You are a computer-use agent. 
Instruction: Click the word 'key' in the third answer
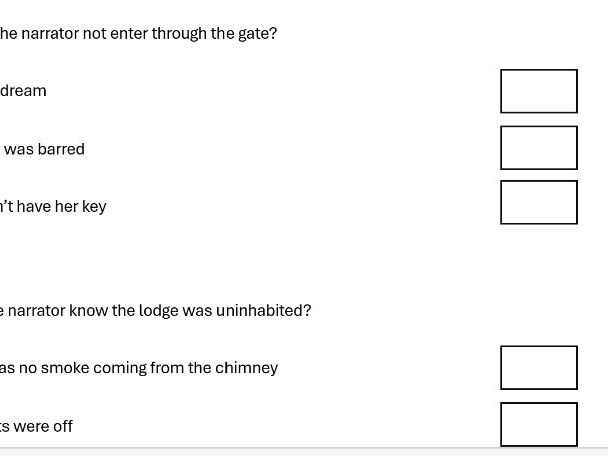pyautogui.click(x=94, y=207)
